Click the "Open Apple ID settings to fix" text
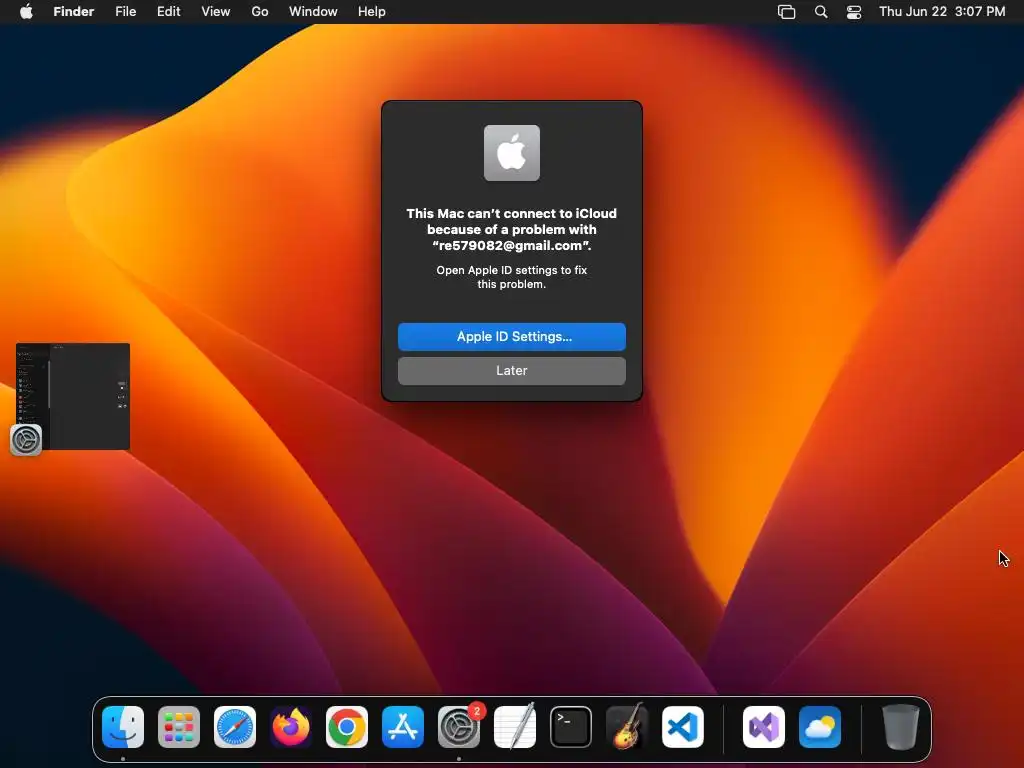 click(512, 270)
